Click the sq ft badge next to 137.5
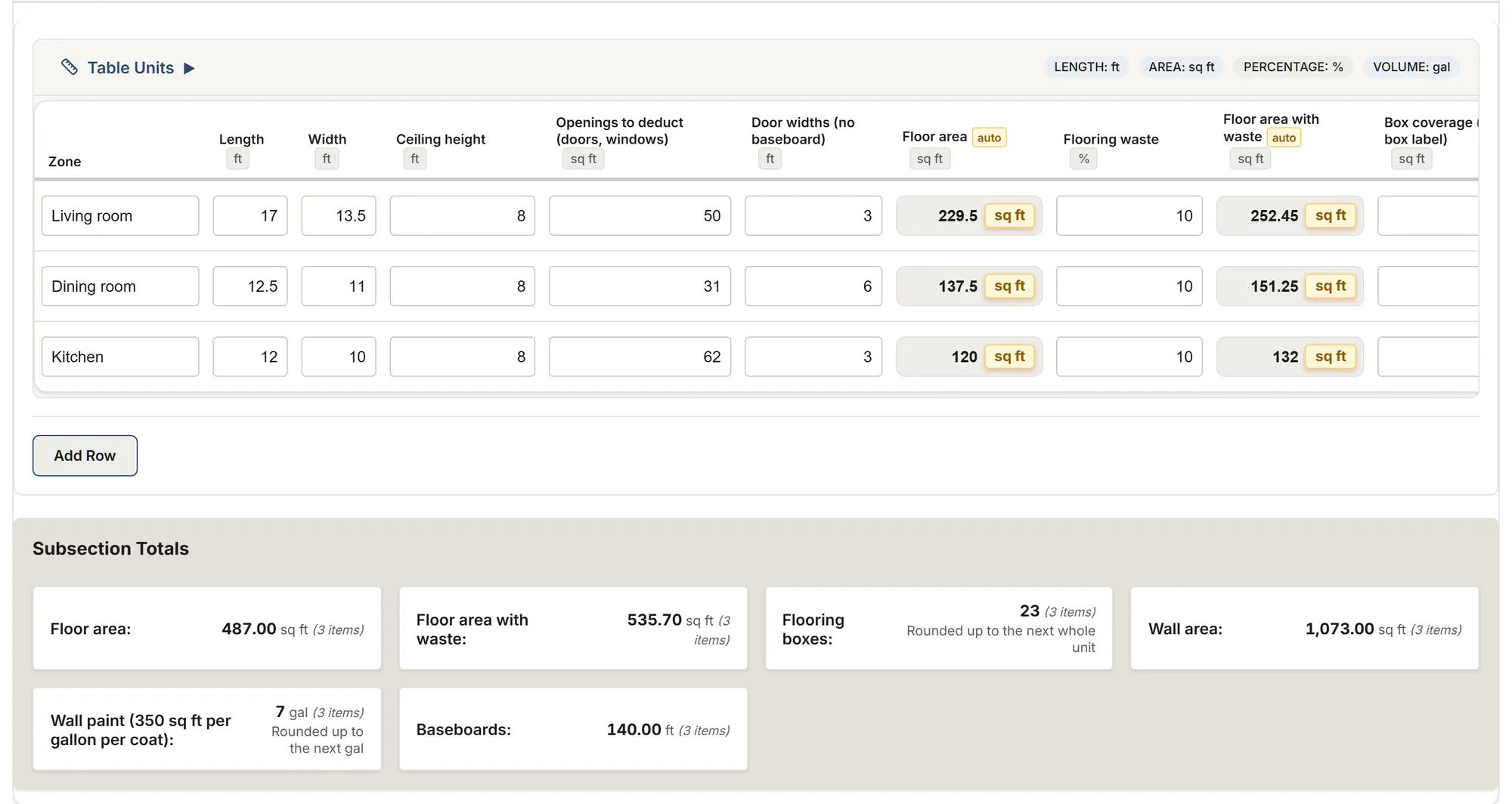 (x=1009, y=286)
